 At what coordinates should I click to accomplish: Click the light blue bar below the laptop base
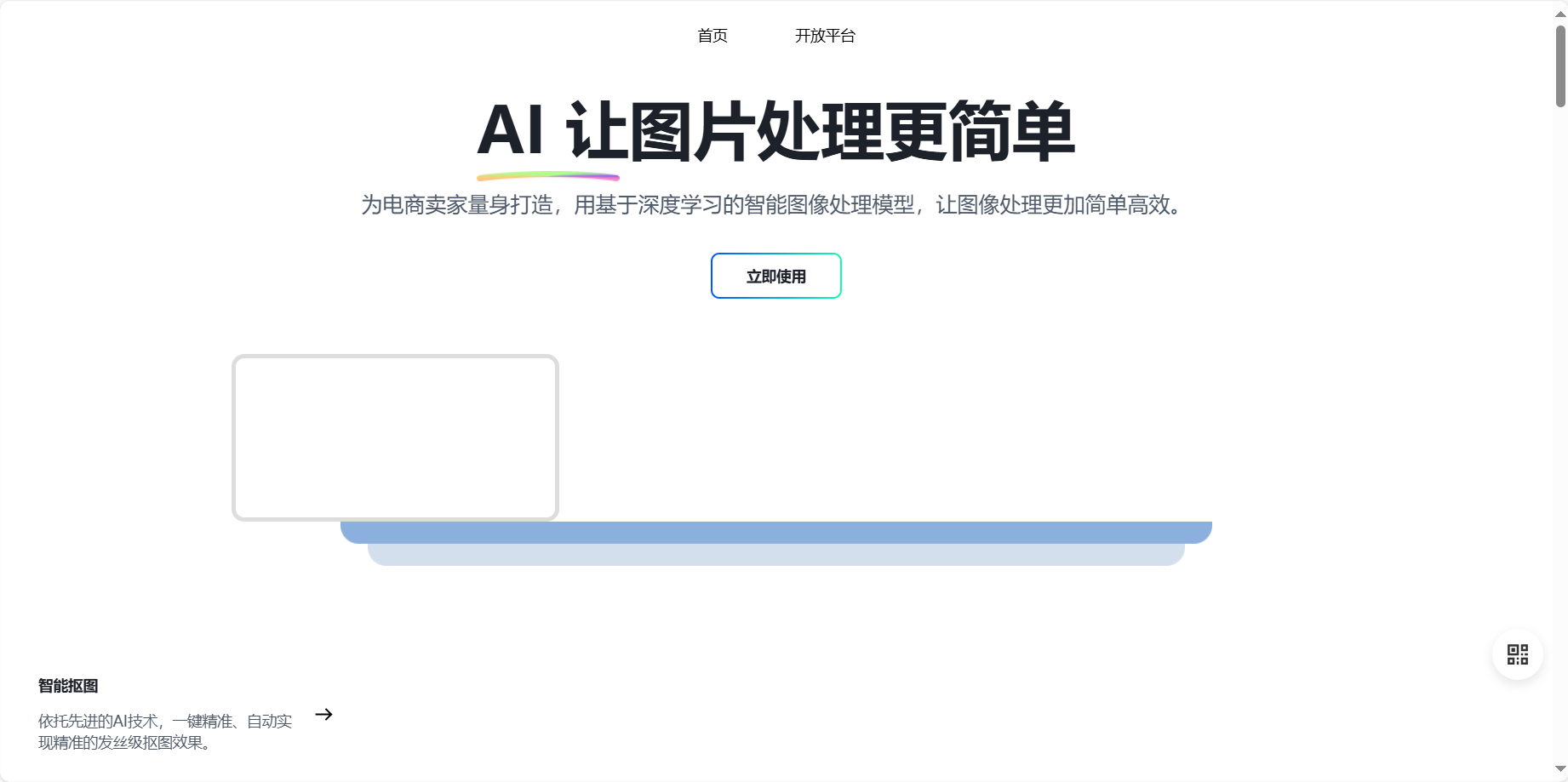(x=775, y=554)
